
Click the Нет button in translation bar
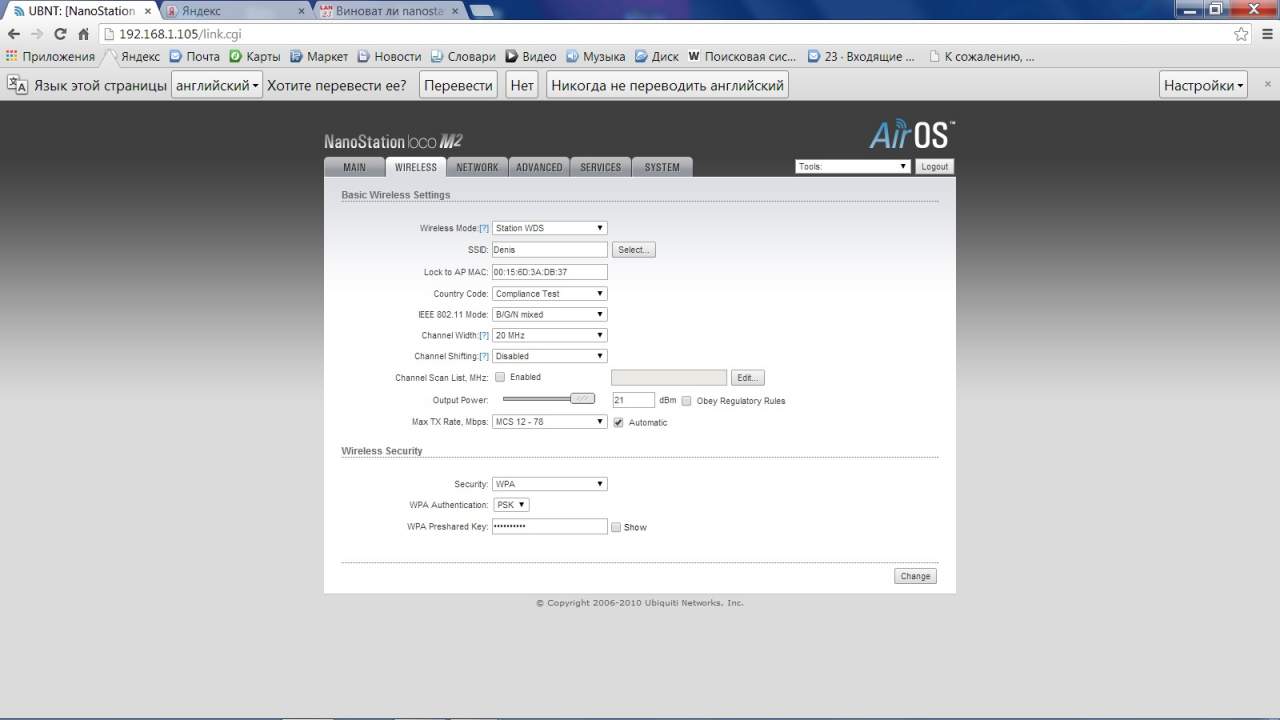(x=522, y=85)
